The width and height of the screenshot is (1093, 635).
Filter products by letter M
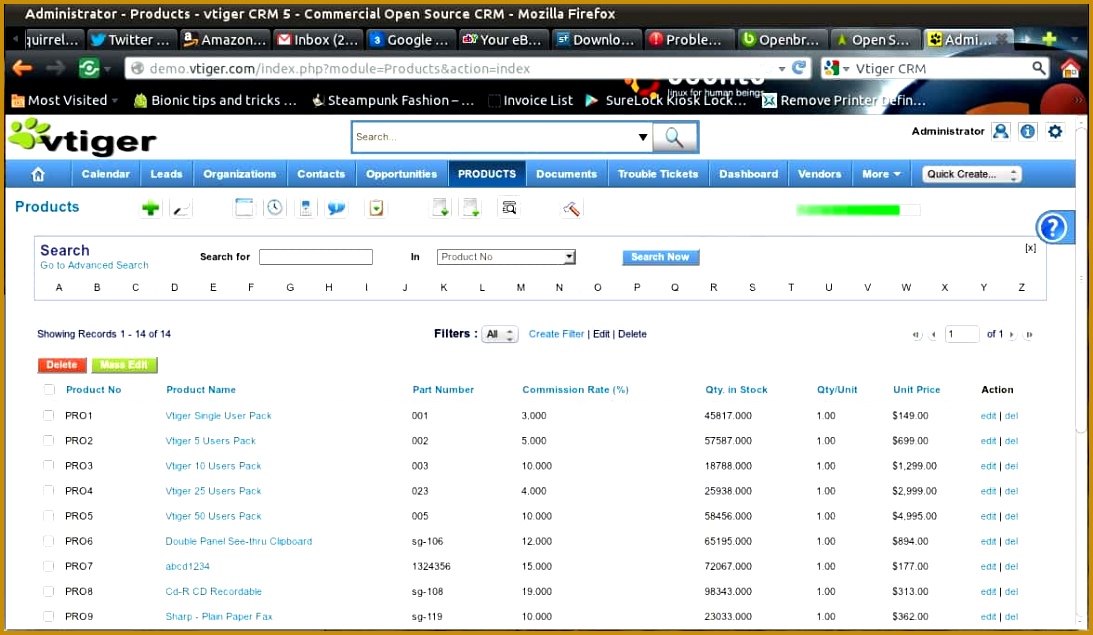(521, 288)
